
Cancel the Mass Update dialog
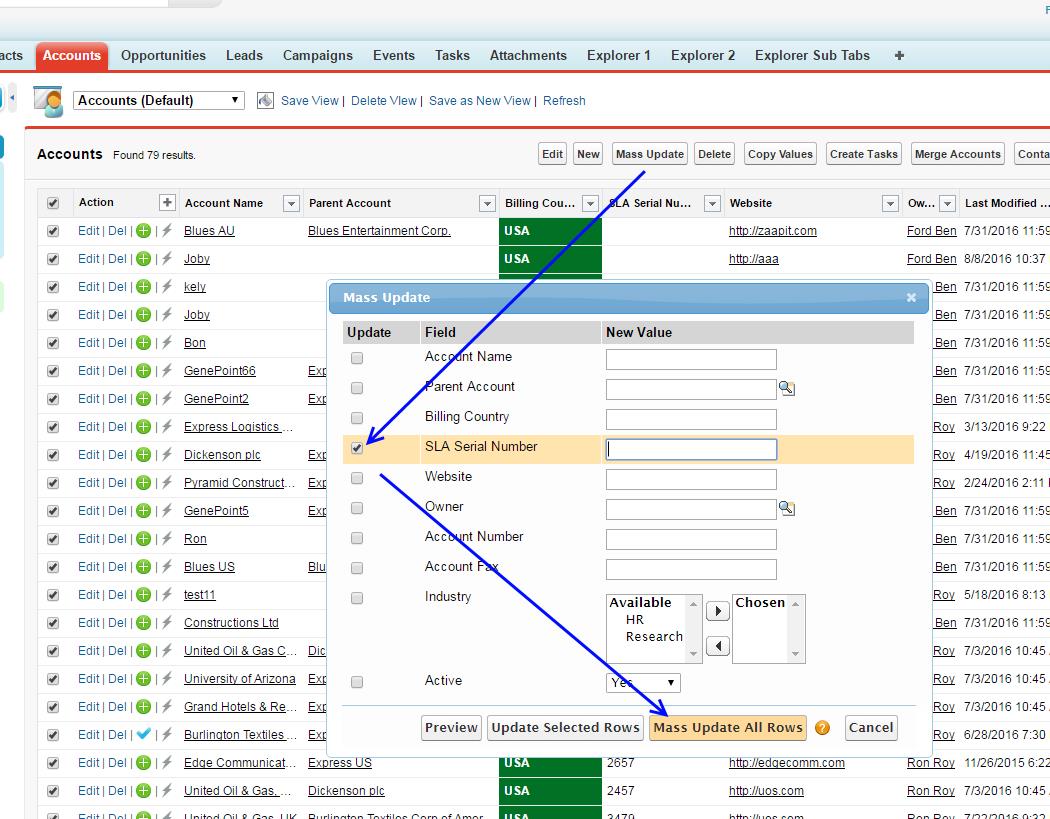pos(871,728)
